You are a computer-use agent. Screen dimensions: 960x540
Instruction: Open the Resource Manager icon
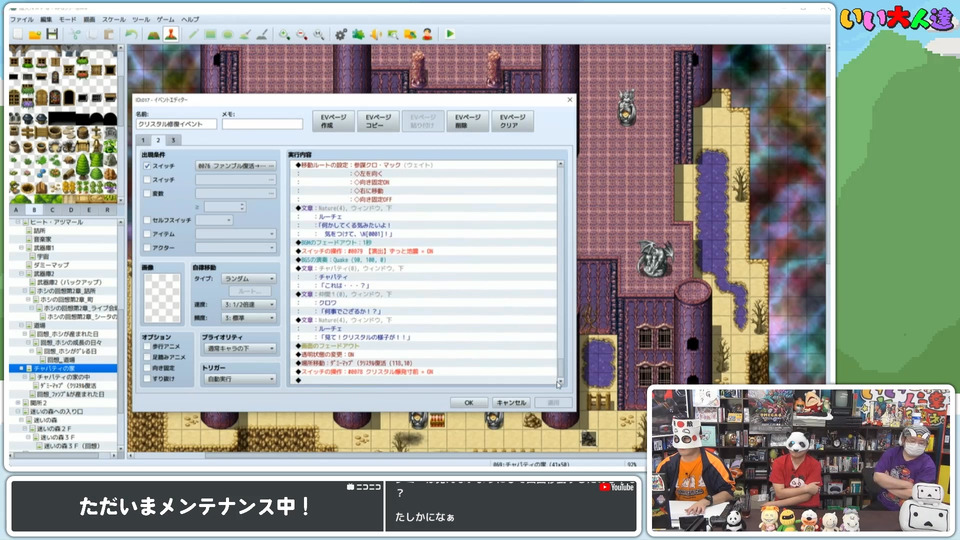tap(410, 34)
